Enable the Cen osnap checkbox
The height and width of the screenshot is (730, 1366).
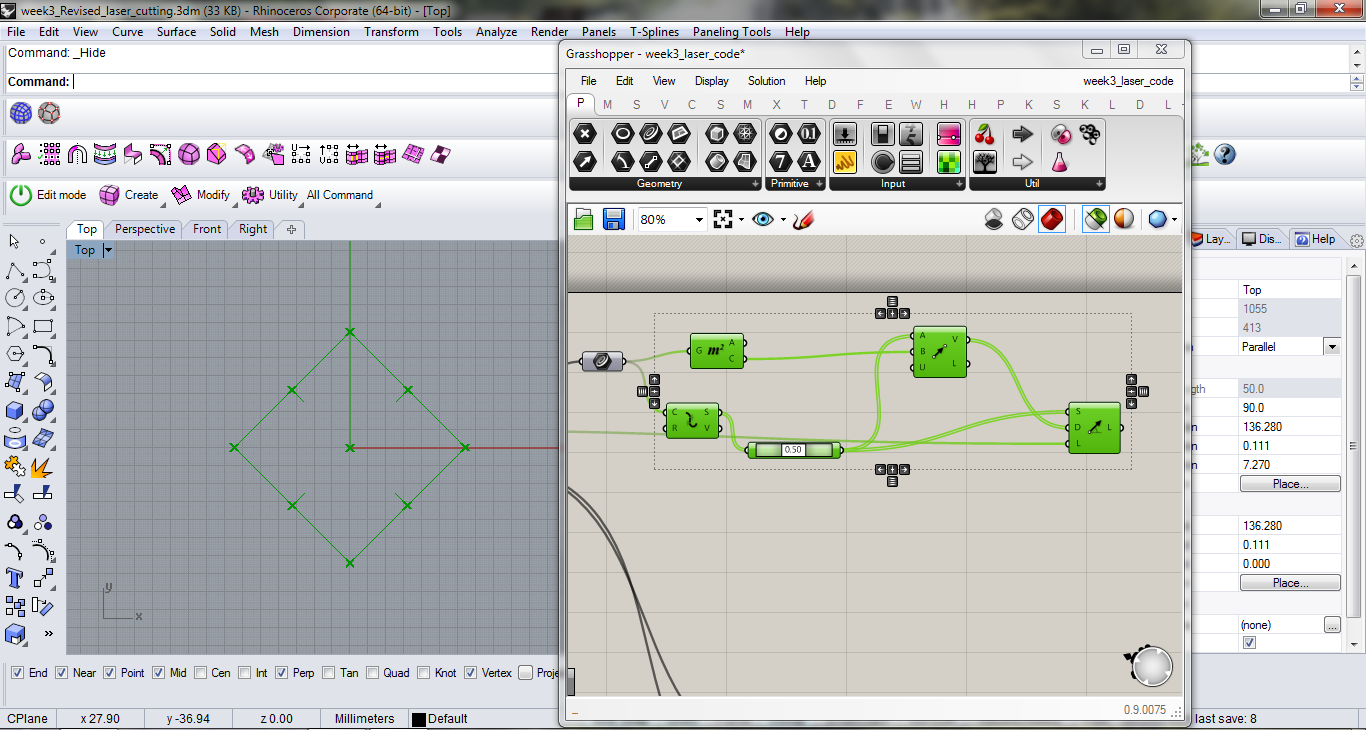coord(200,673)
